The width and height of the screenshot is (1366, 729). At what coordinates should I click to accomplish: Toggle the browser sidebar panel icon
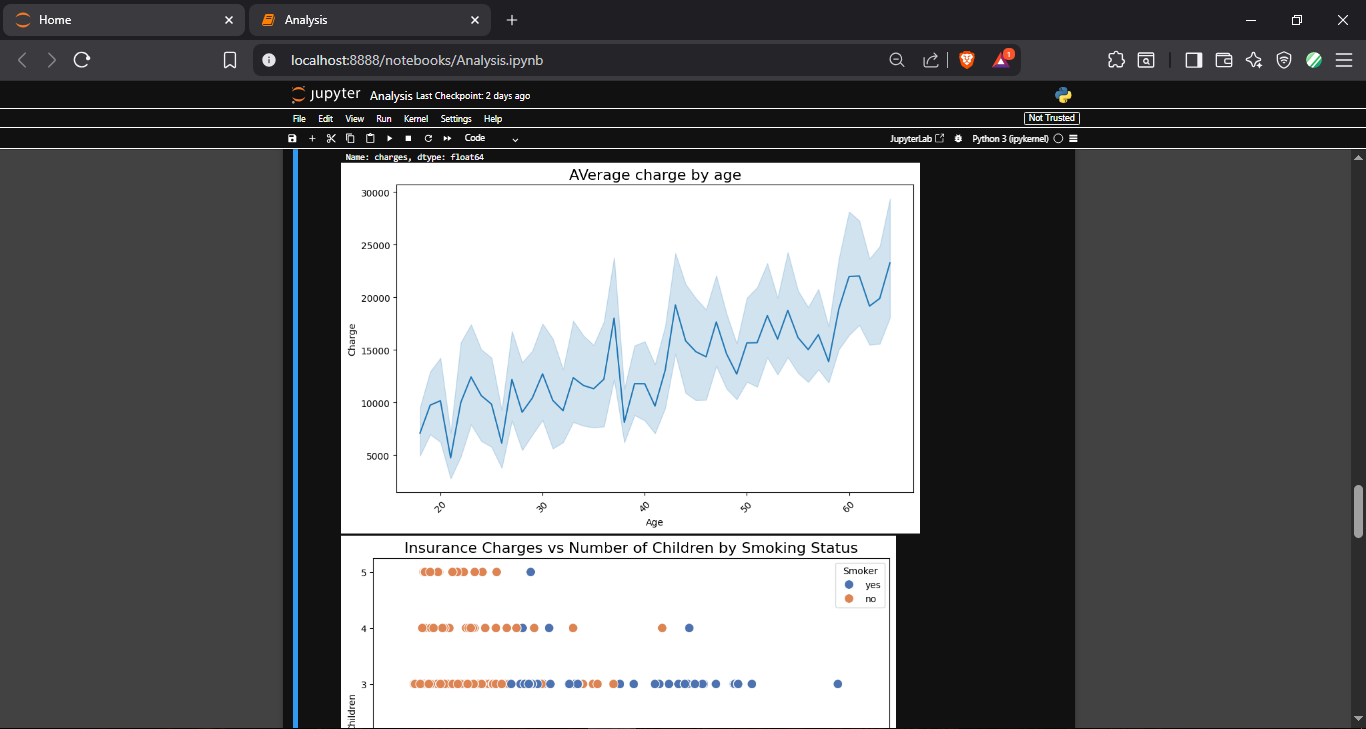tap(1193, 60)
